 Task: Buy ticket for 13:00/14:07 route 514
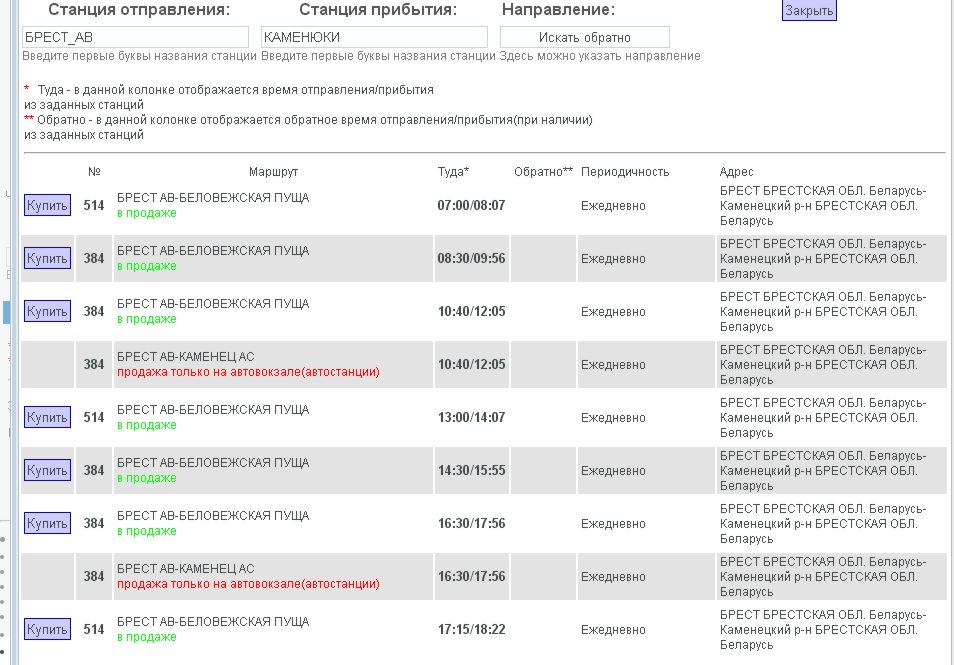[47, 417]
